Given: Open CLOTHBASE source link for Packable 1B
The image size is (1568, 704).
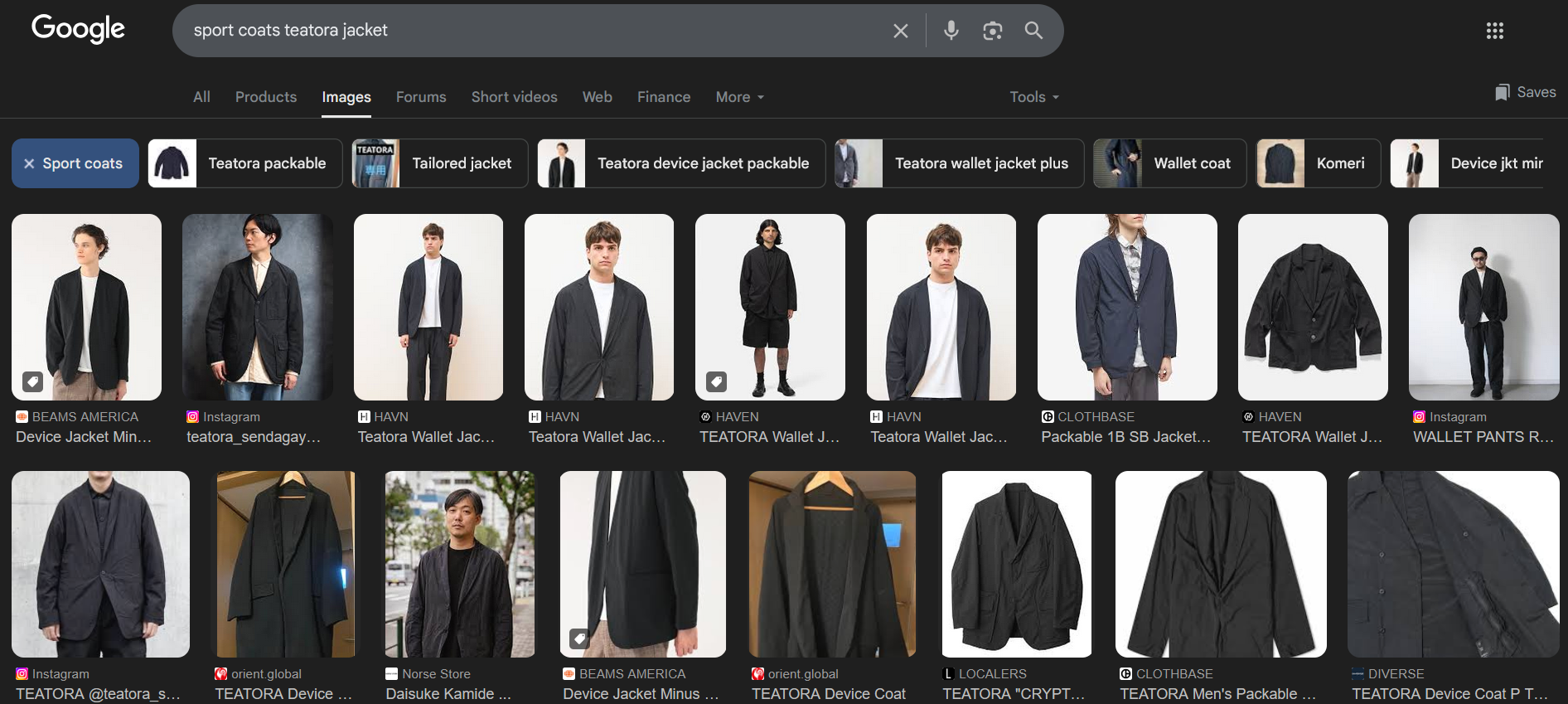Looking at the screenshot, I should (1088, 417).
